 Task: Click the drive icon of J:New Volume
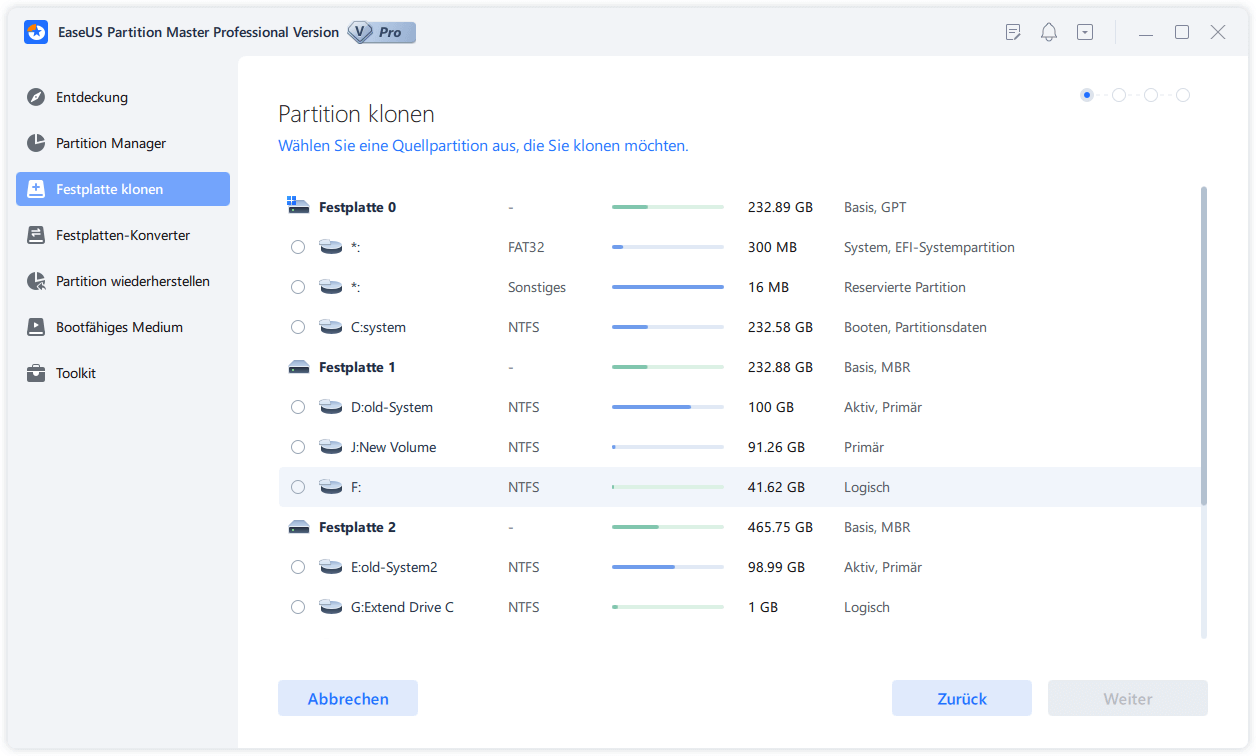[x=330, y=447]
